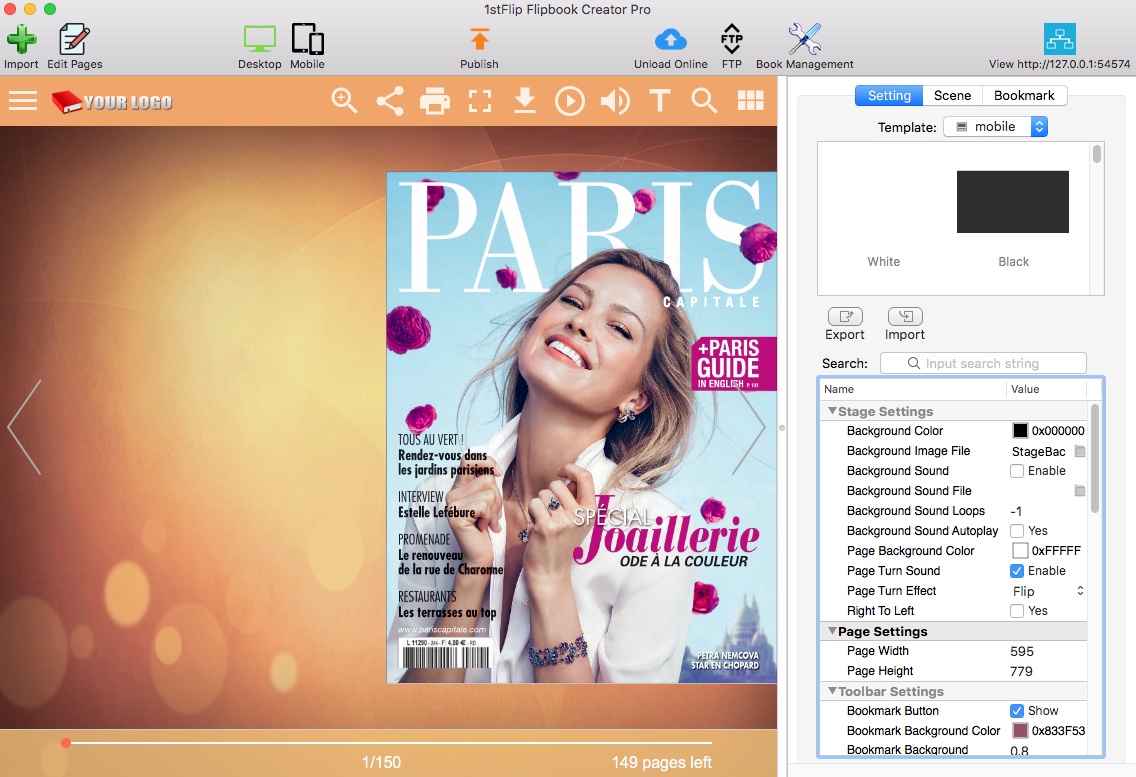Collapse the Toolbar Settings group
The height and width of the screenshot is (777, 1136).
point(832,691)
